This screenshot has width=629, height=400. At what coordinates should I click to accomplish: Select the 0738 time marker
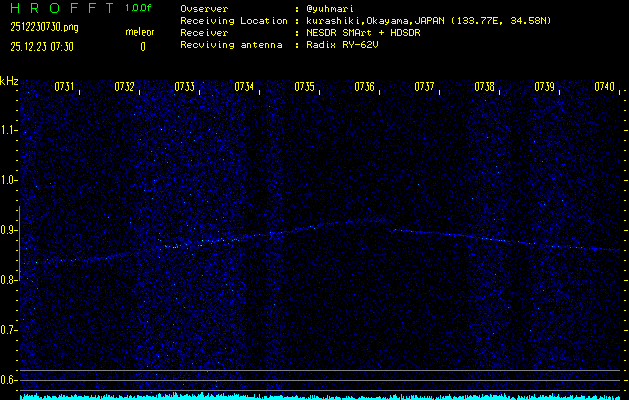(x=484, y=87)
